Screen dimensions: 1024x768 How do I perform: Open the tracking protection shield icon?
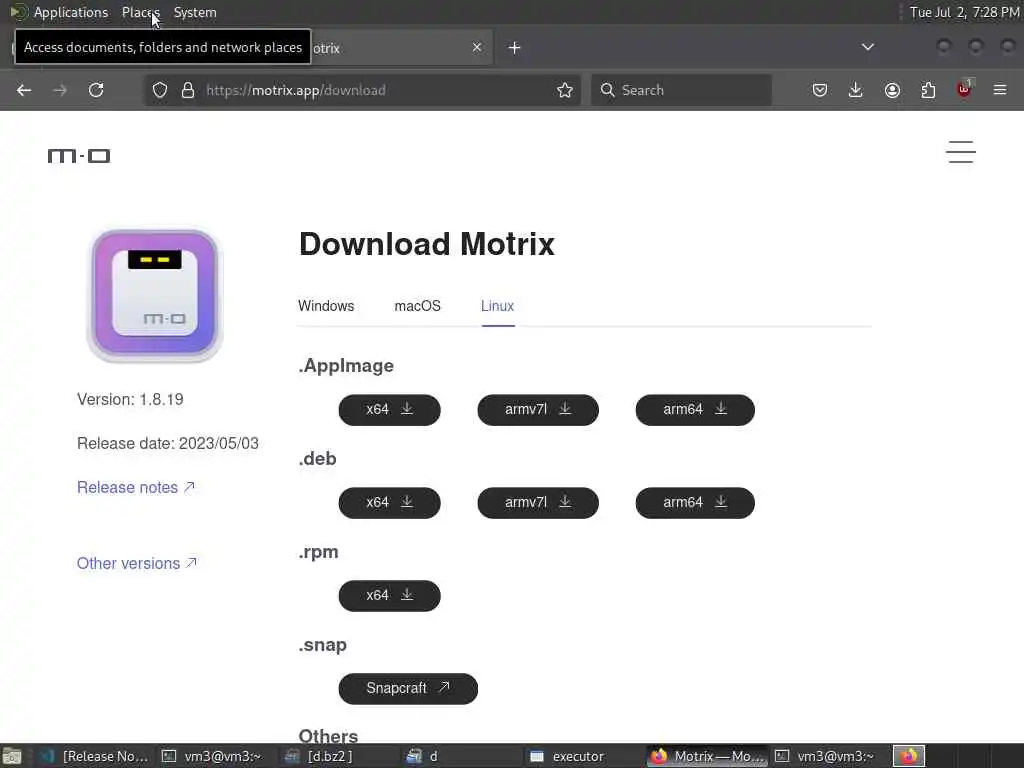point(160,90)
